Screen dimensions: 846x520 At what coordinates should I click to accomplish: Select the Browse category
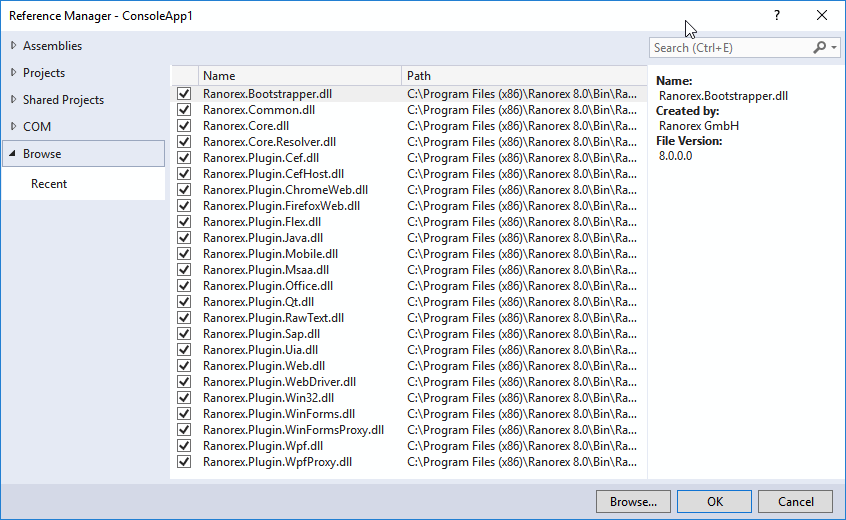coord(84,154)
